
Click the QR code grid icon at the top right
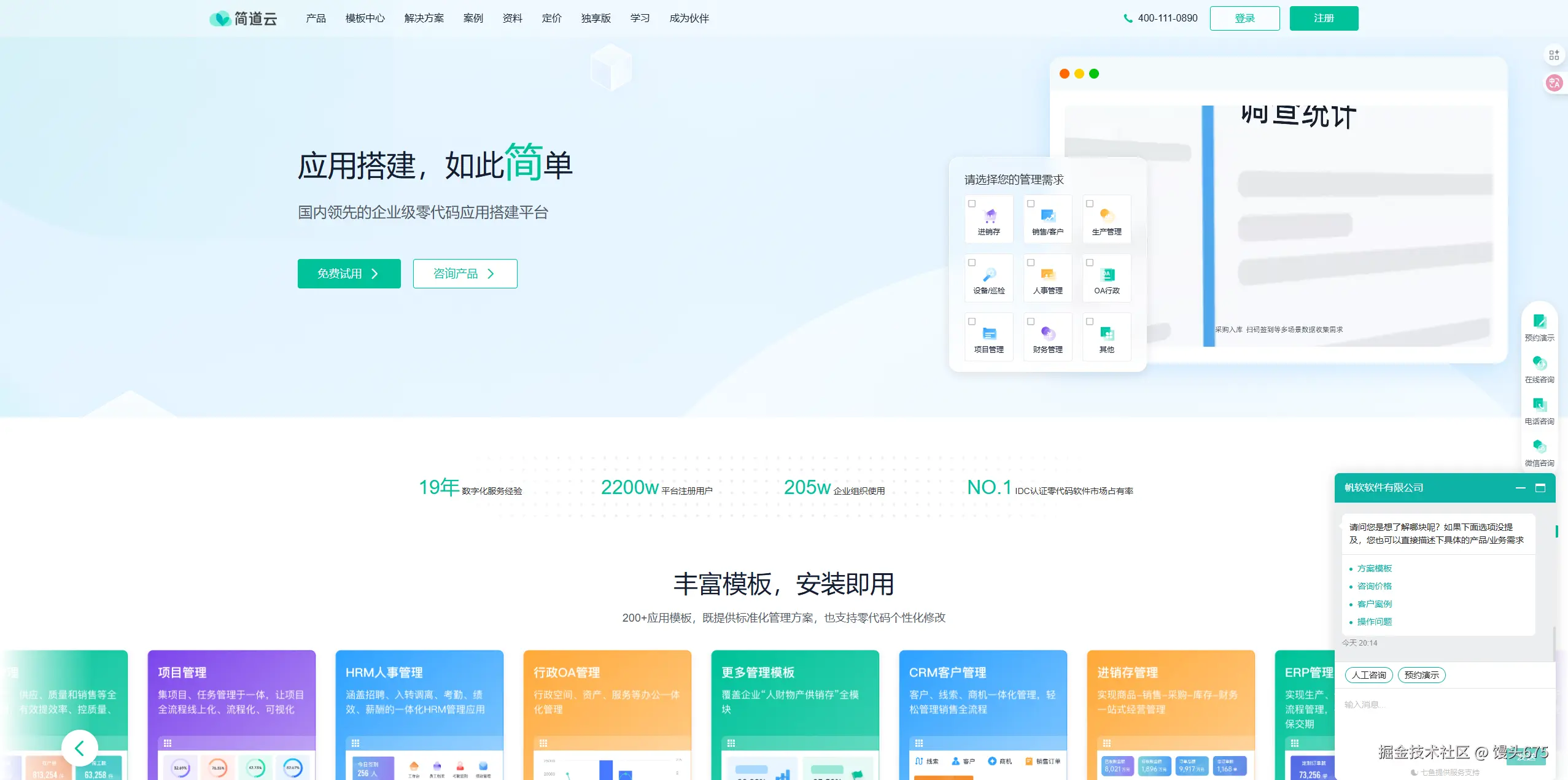tap(1554, 55)
